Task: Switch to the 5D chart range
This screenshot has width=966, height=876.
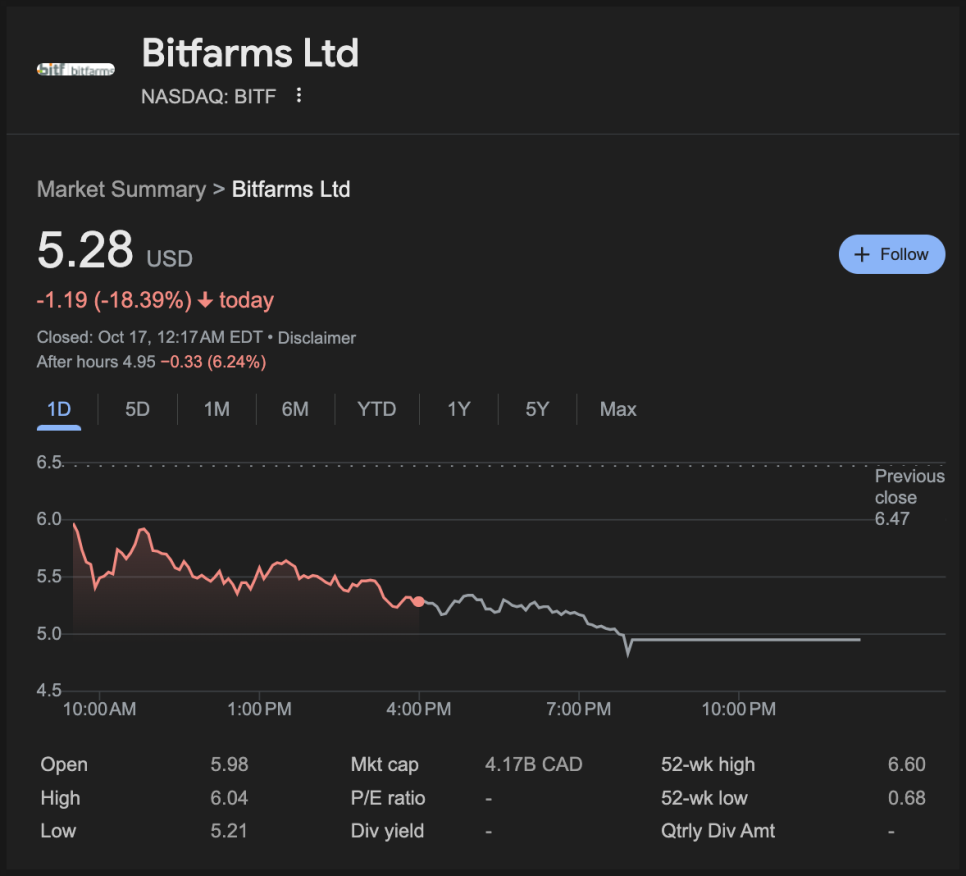Action: pos(137,409)
